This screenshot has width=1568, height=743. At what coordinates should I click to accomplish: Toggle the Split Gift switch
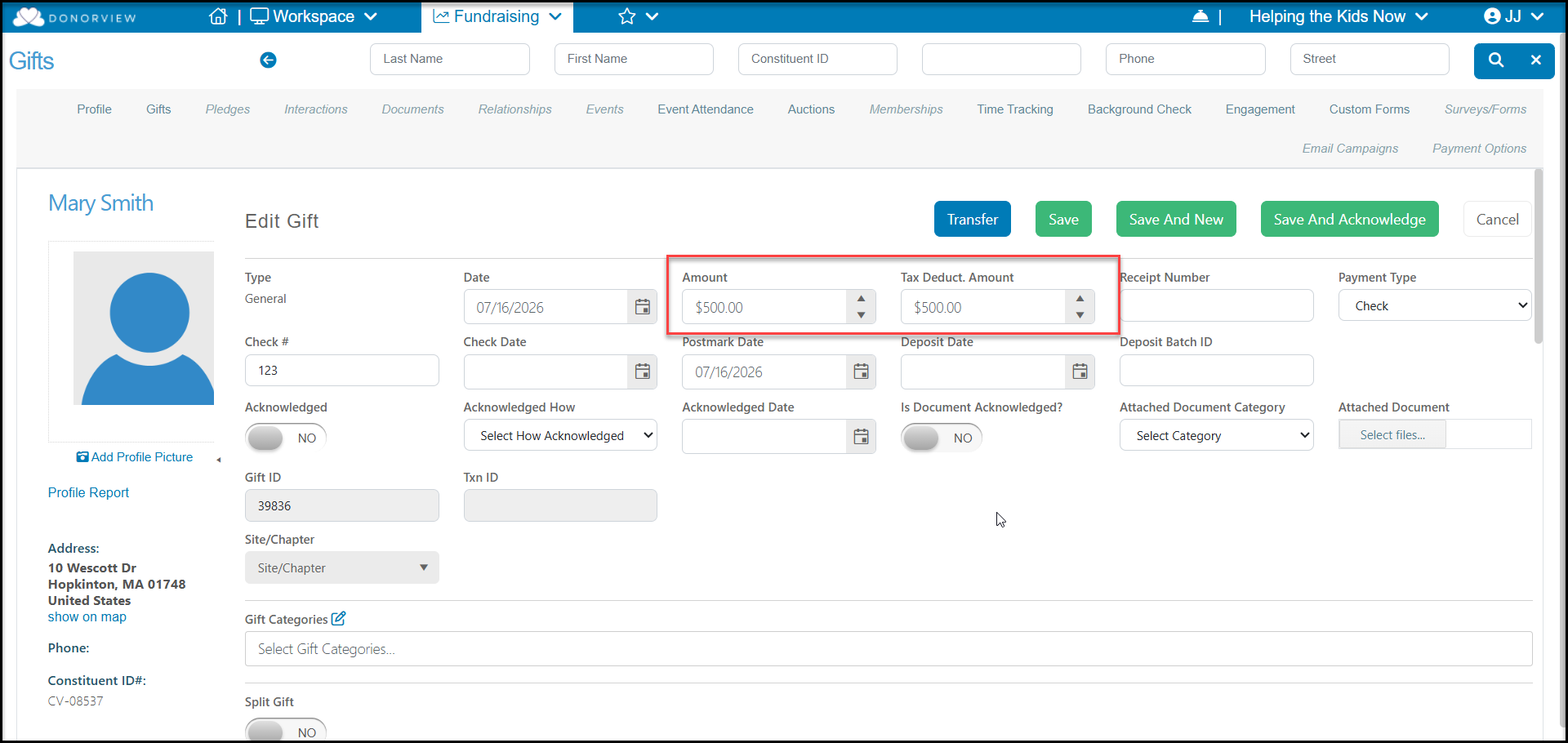click(286, 732)
